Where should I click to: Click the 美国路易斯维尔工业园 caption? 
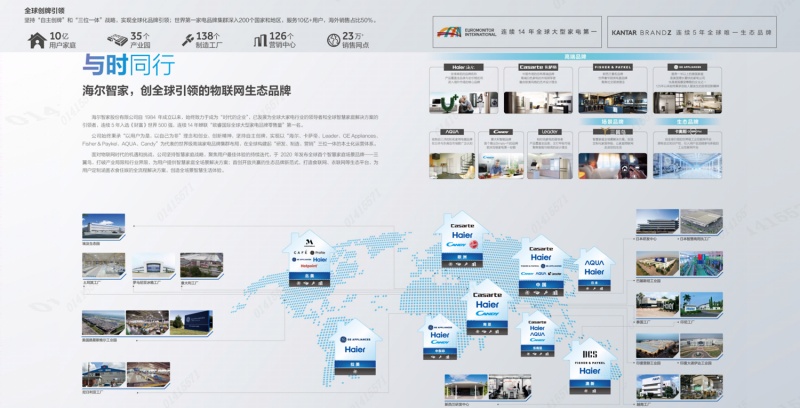point(99,340)
